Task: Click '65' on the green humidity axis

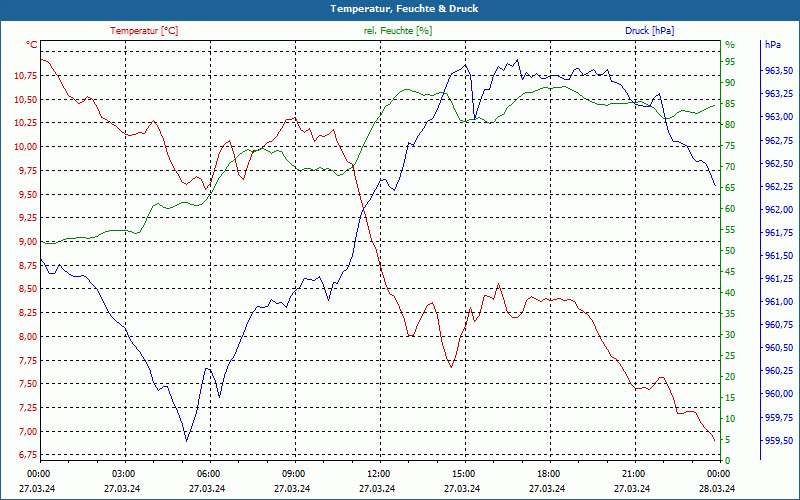Action: tap(730, 188)
